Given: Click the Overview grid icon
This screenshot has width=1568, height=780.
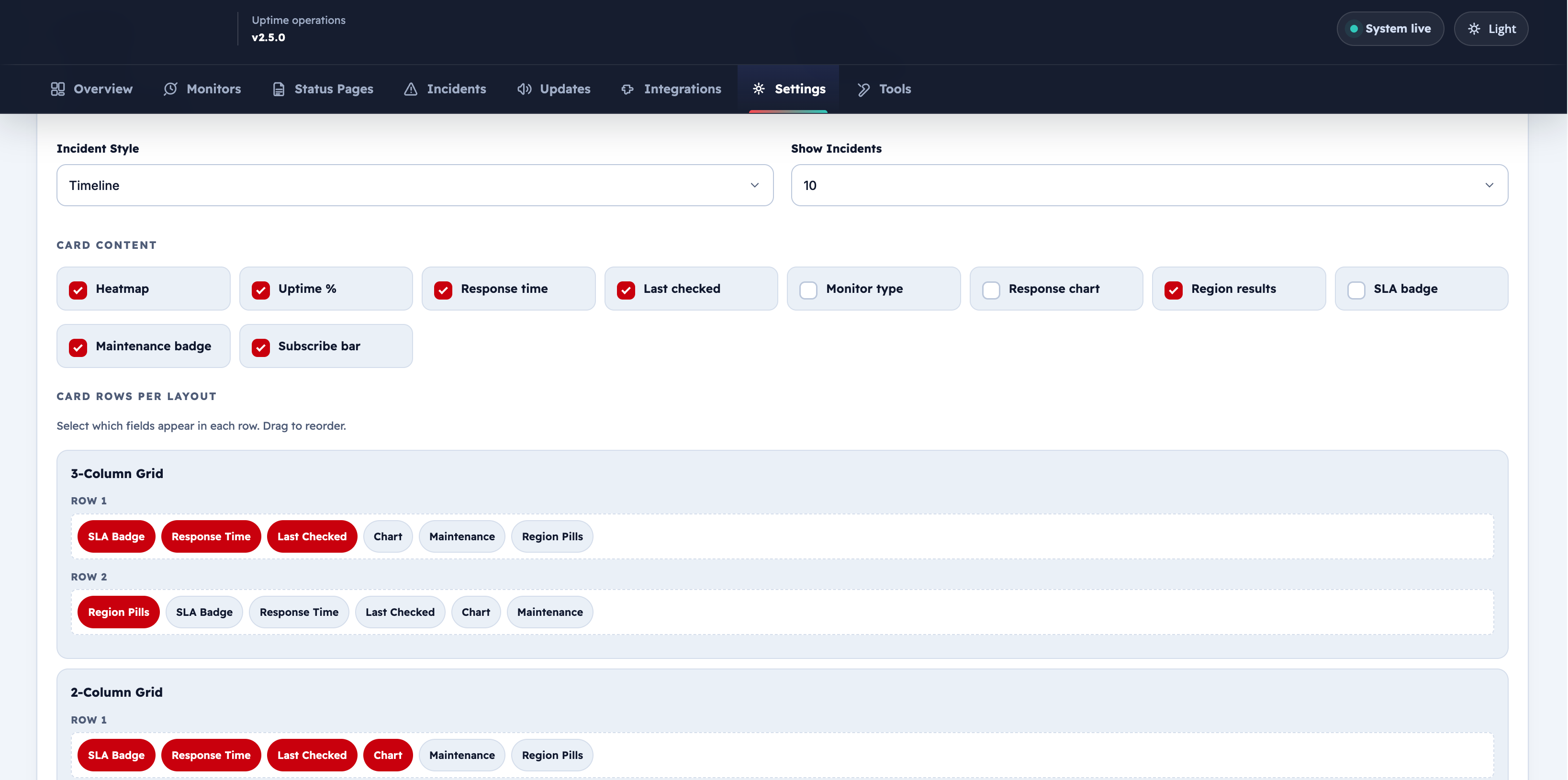Looking at the screenshot, I should point(58,89).
